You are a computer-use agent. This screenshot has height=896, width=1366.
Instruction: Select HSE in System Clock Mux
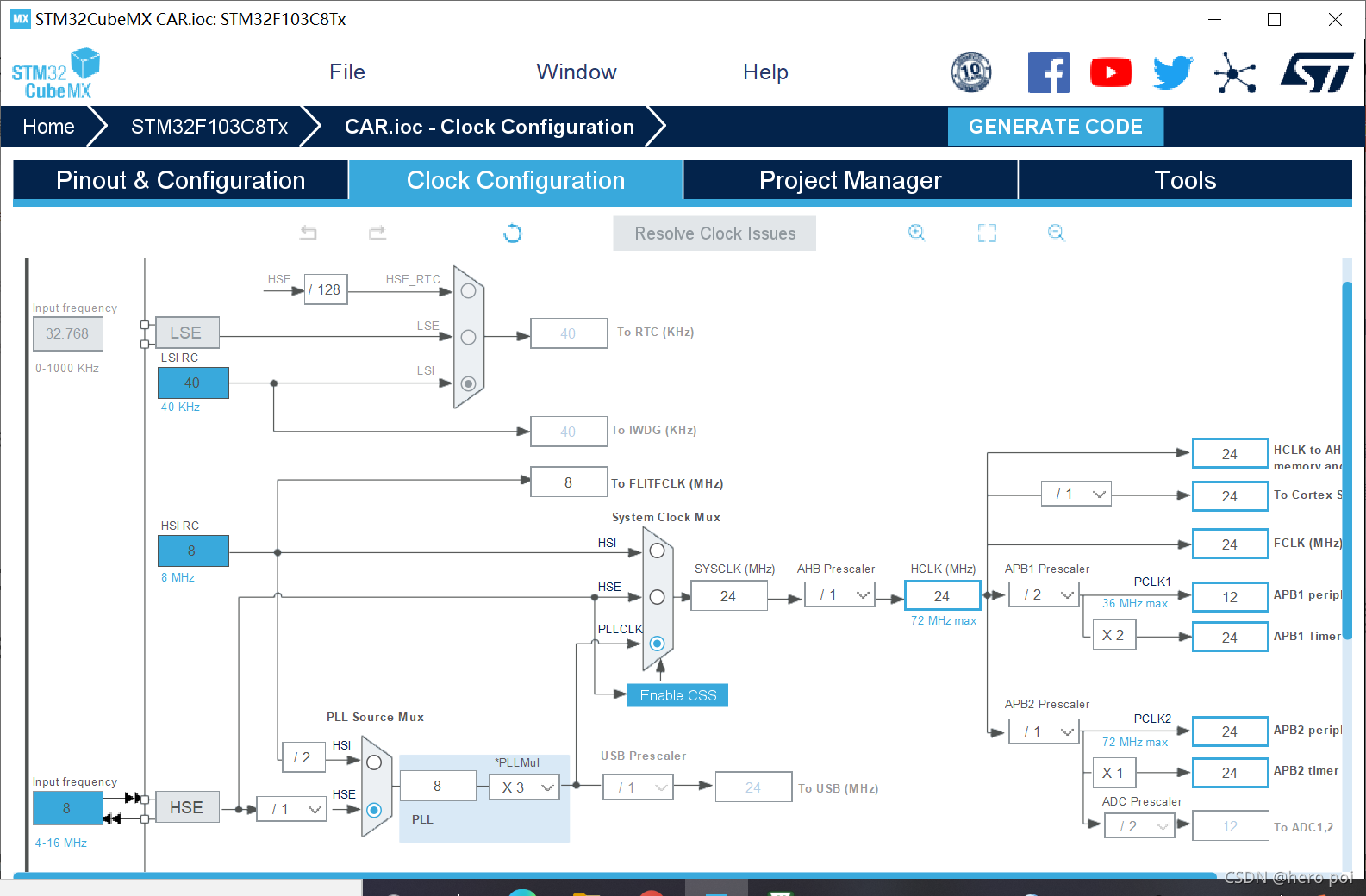657,597
